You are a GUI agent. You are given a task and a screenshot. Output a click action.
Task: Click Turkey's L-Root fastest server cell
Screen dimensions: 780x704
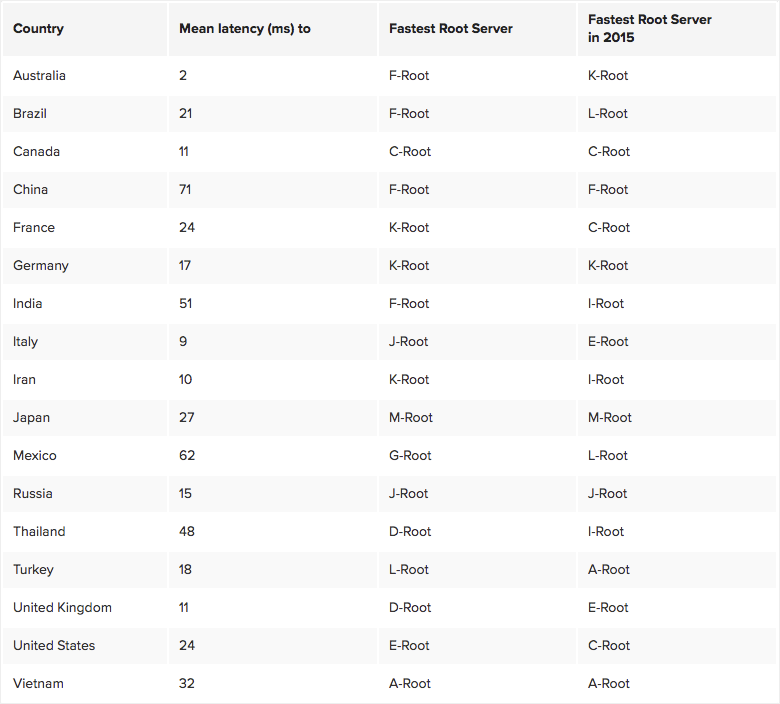pos(409,570)
